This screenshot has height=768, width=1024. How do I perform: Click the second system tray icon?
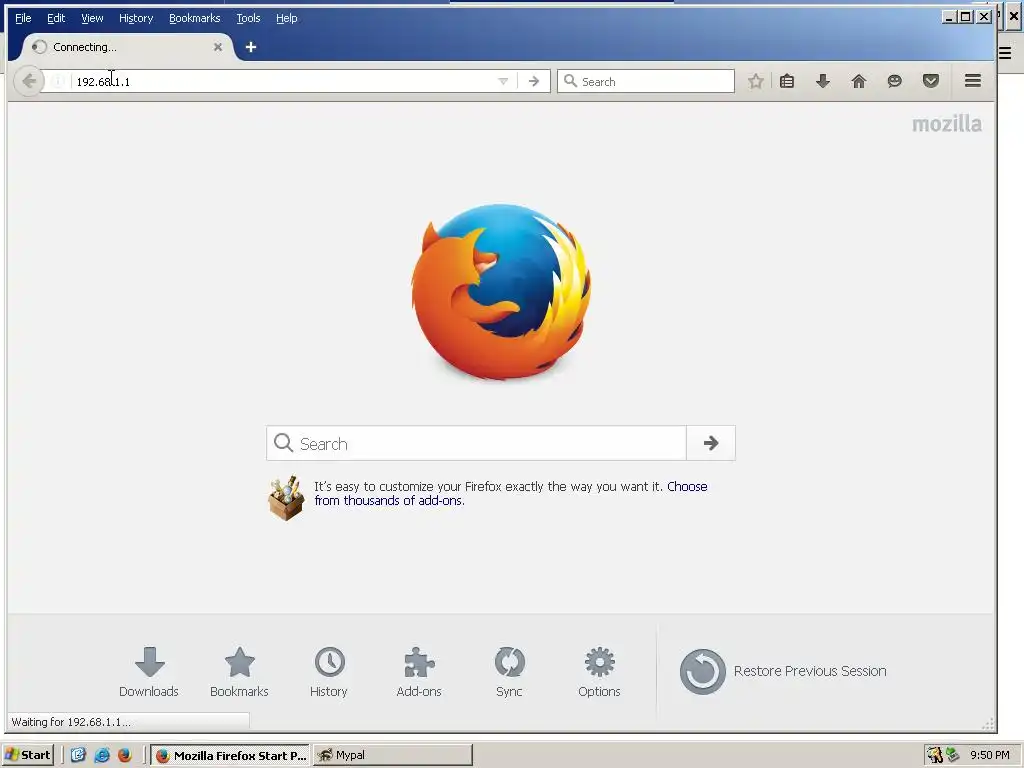953,755
